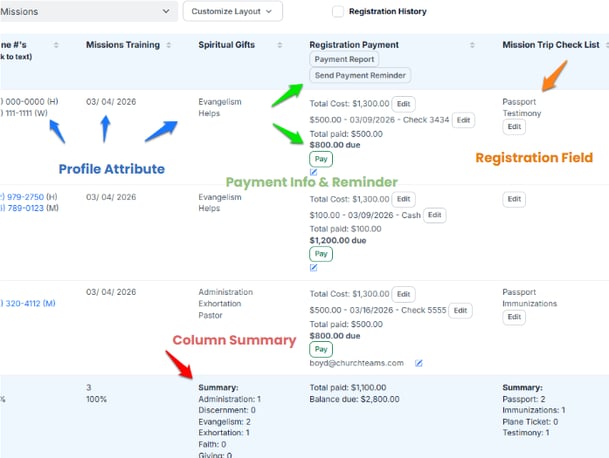The height and width of the screenshot is (458, 609).
Task: Sort by the Registration Payment column
Action: point(473,45)
